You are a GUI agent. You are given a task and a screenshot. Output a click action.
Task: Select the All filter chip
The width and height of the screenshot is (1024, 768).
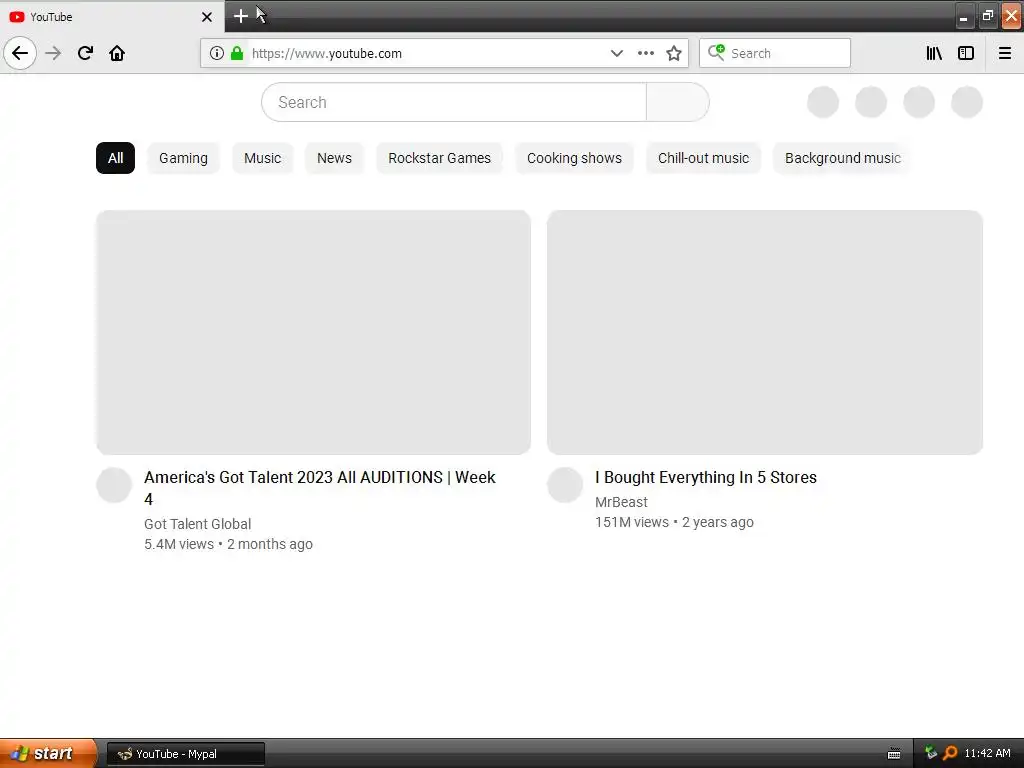(x=116, y=158)
